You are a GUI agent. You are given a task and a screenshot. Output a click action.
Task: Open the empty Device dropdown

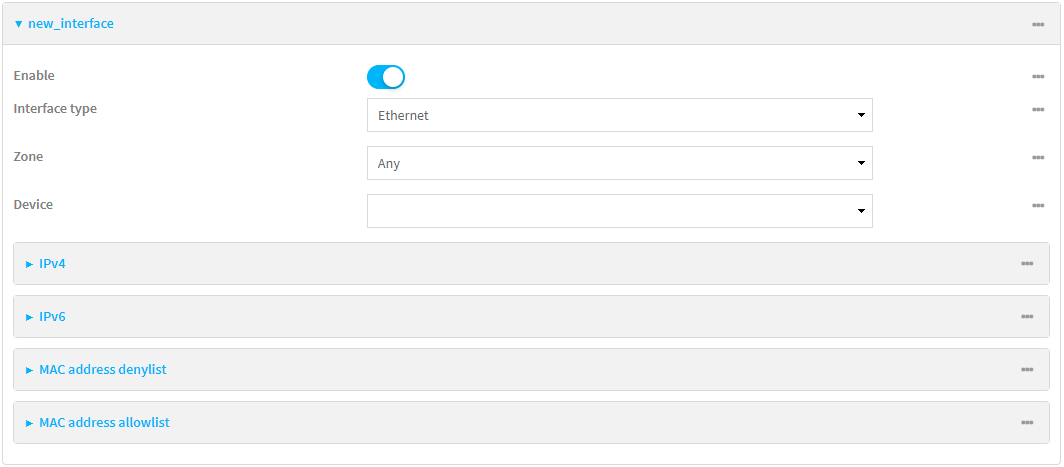[619, 211]
